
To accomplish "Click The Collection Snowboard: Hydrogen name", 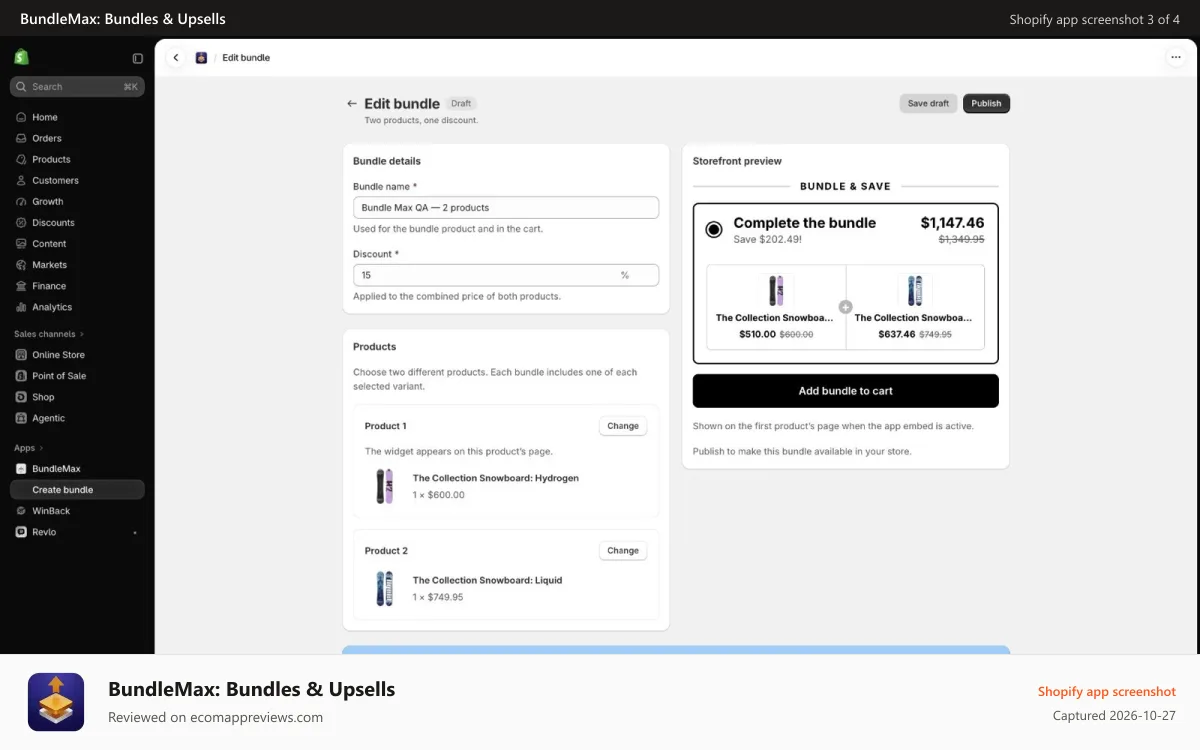I will [496, 478].
